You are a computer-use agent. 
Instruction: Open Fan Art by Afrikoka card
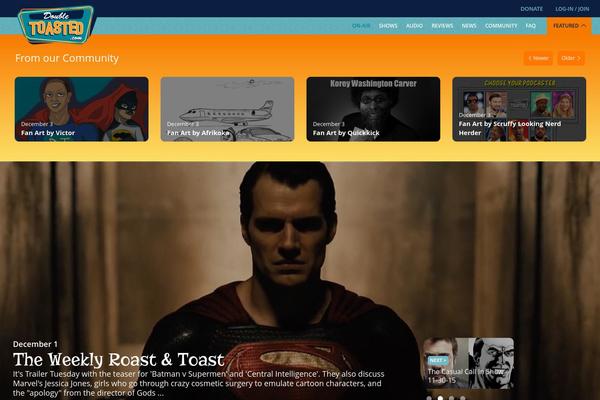227,109
